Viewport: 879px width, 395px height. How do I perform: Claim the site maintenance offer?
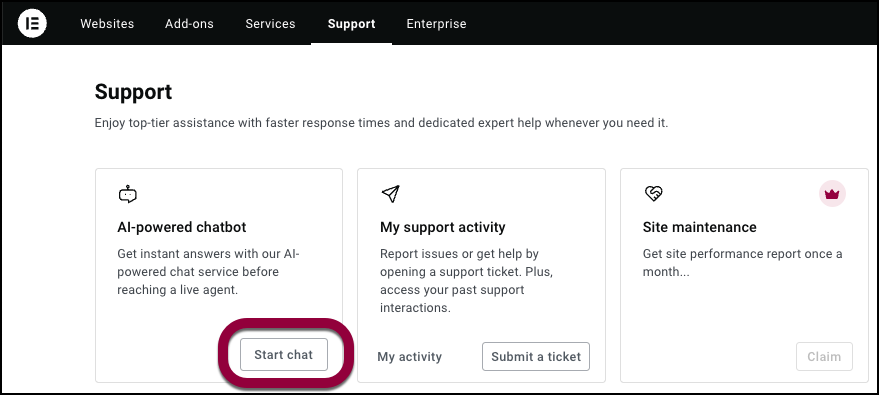824,357
